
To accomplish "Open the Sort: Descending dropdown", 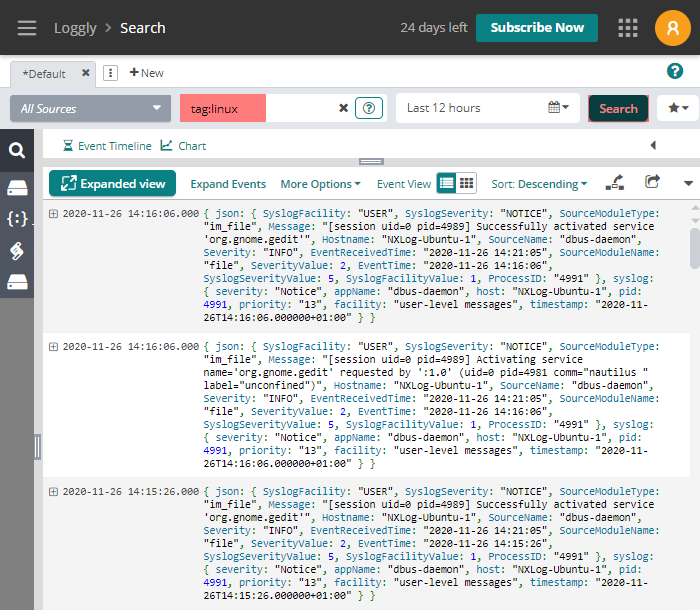I will point(540,184).
